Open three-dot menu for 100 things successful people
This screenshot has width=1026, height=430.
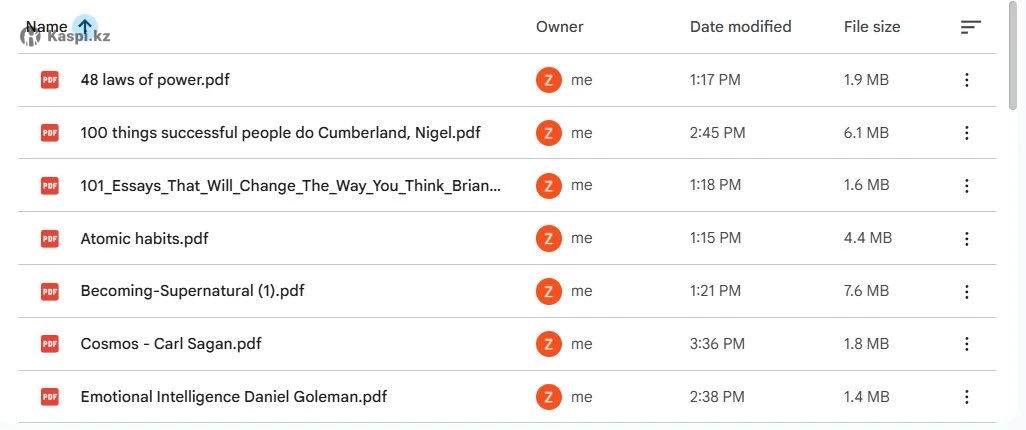pyautogui.click(x=966, y=133)
